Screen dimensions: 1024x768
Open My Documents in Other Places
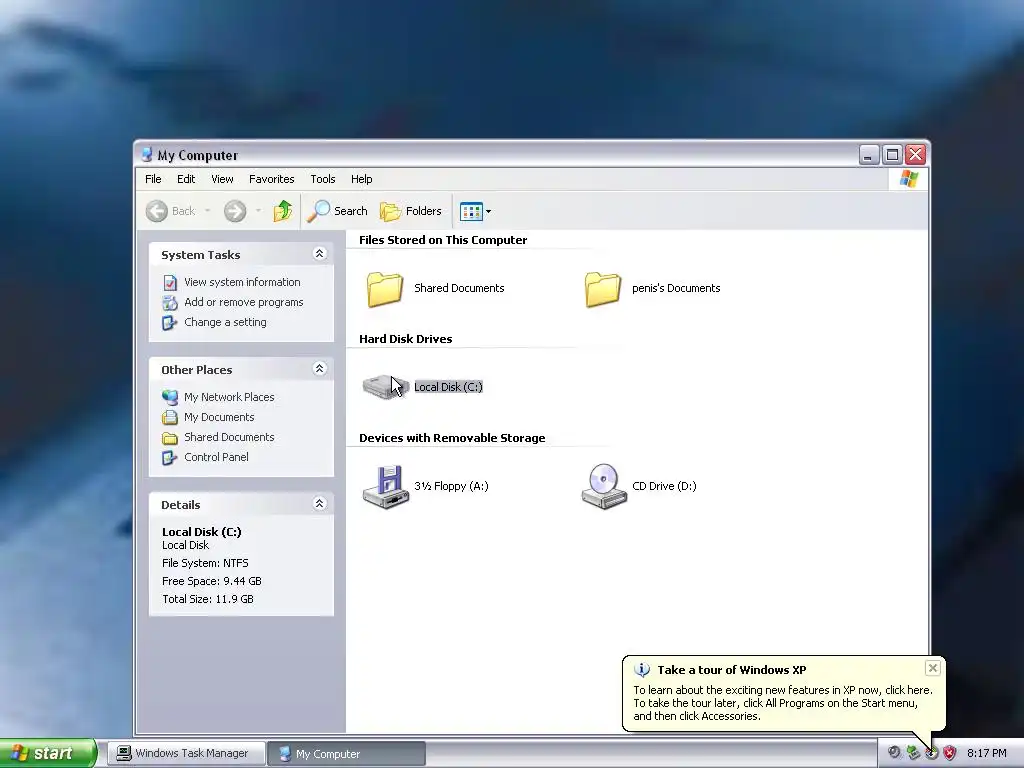click(x=219, y=417)
